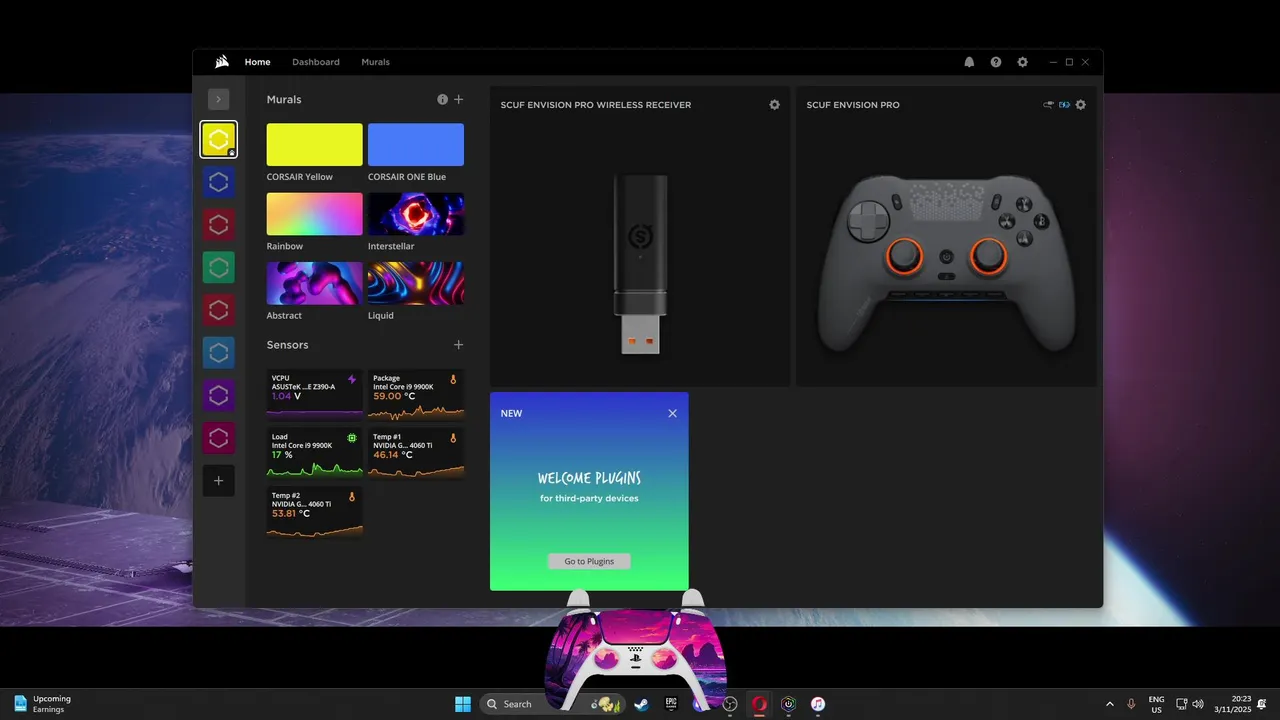Click the SCUF ENVISION PRO WIRELESS RECEIVER title
This screenshot has height=720, width=1280.
click(x=596, y=105)
